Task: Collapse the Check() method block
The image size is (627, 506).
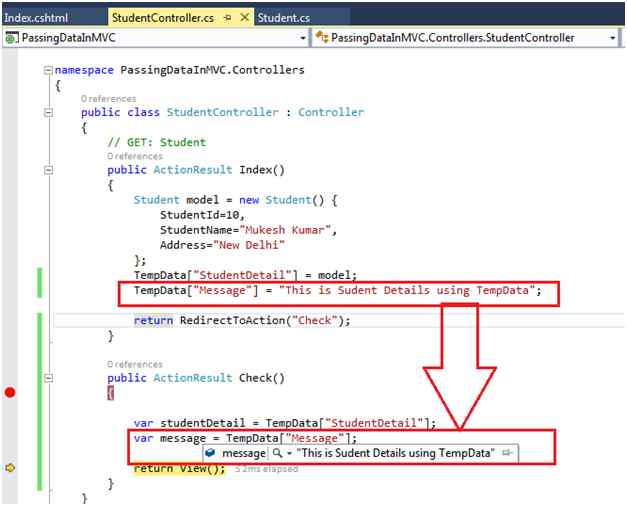Action: (48, 378)
